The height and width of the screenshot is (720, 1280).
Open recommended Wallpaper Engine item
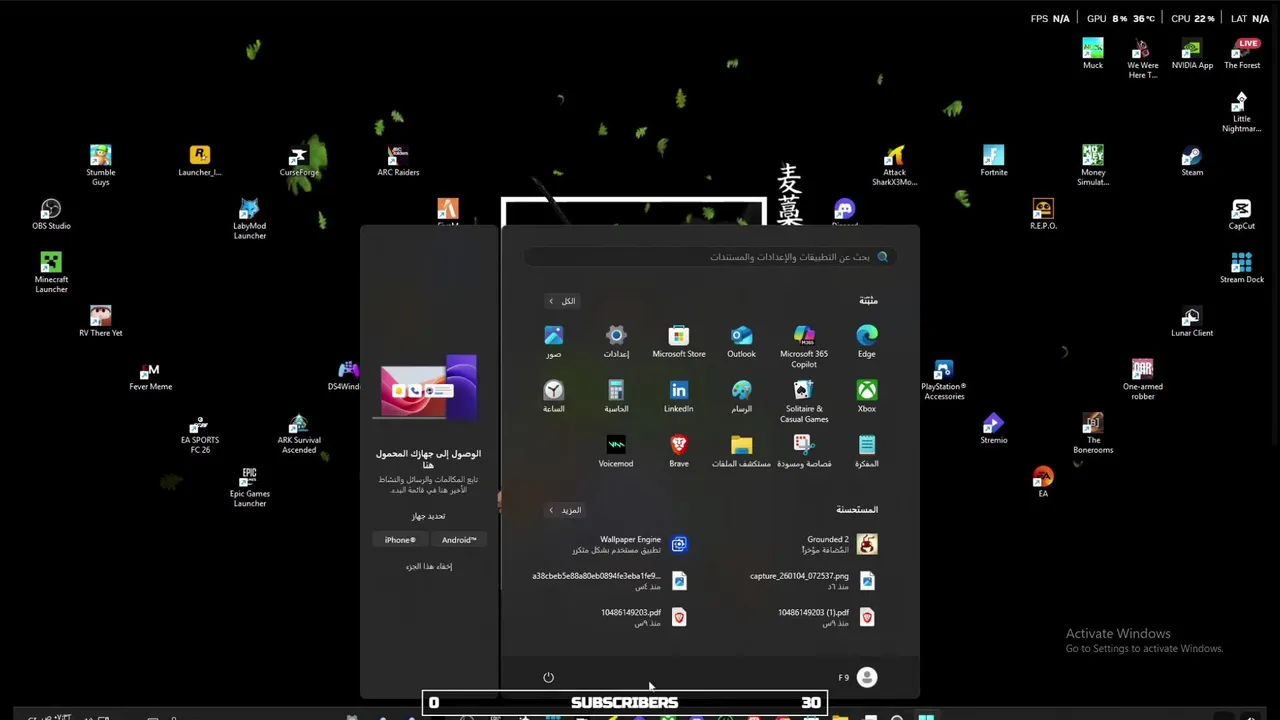pos(628,544)
